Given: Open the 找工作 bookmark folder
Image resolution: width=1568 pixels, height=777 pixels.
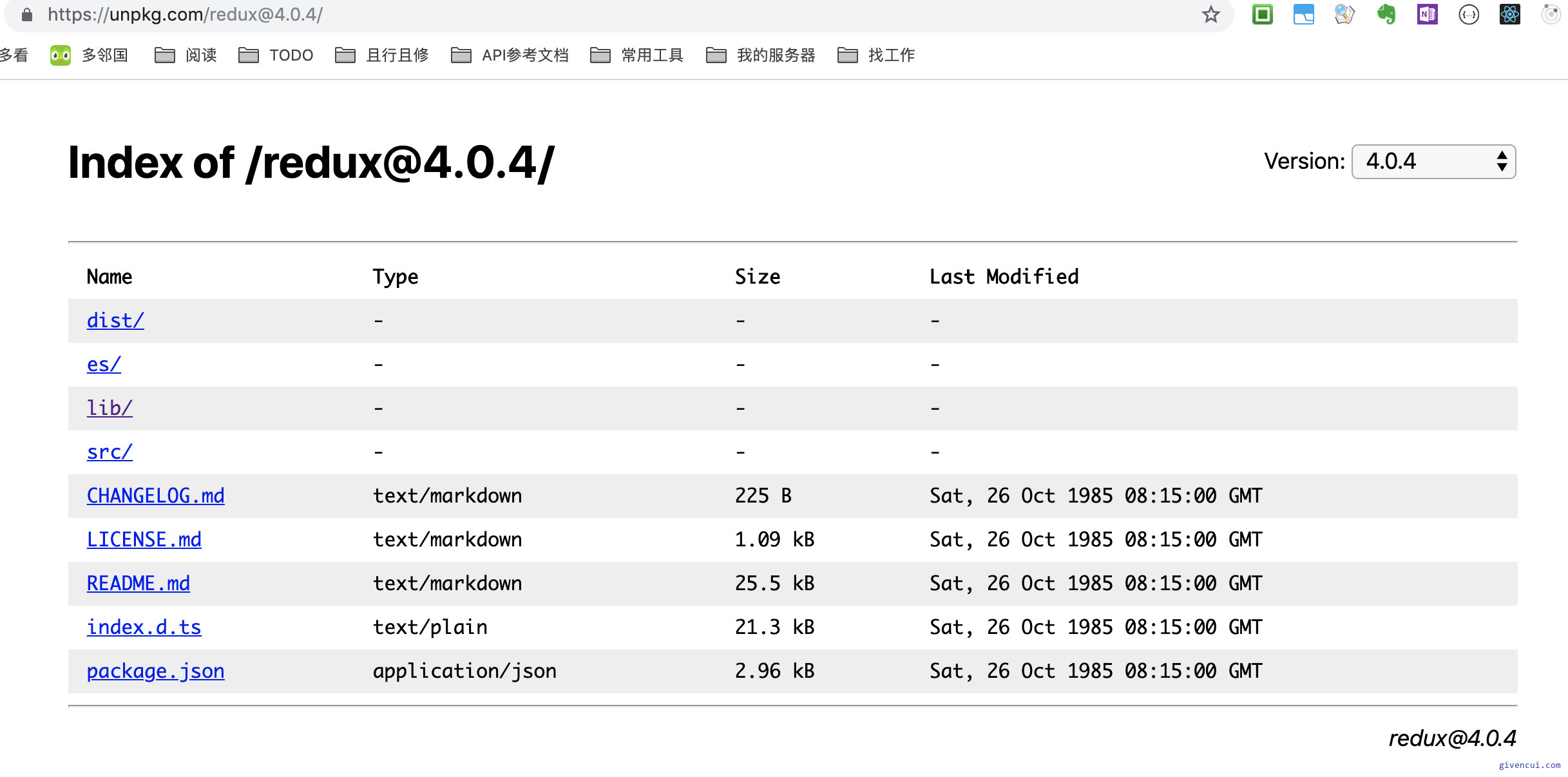Looking at the screenshot, I should pyautogui.click(x=876, y=55).
